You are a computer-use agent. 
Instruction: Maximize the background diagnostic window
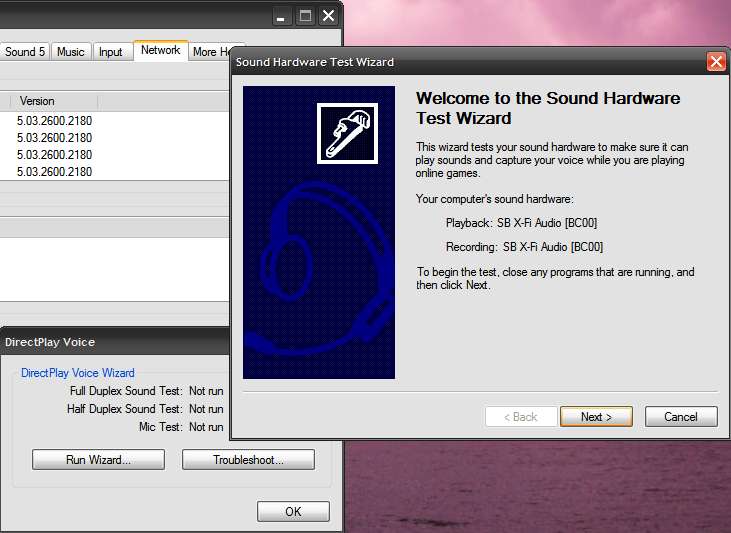click(305, 16)
